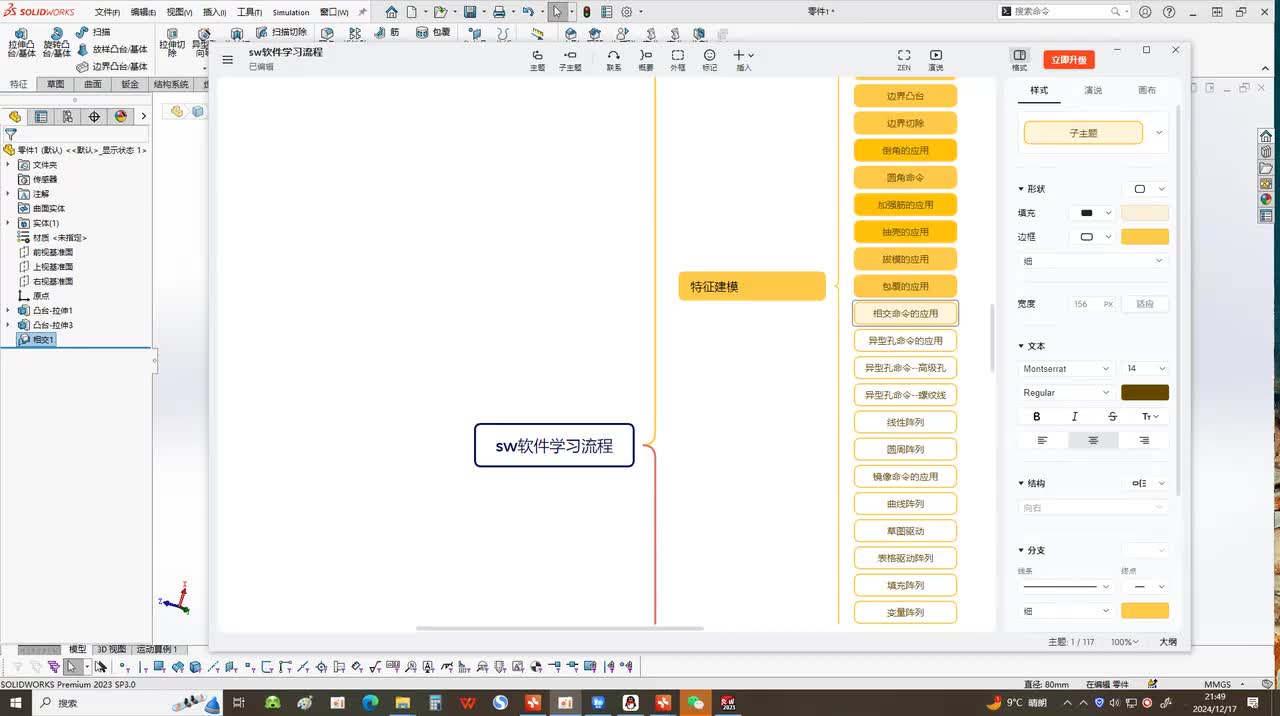Screen dimensions: 1280x716
Task: Open SolidWorks PropertyManager tab icon
Action: tap(41, 116)
